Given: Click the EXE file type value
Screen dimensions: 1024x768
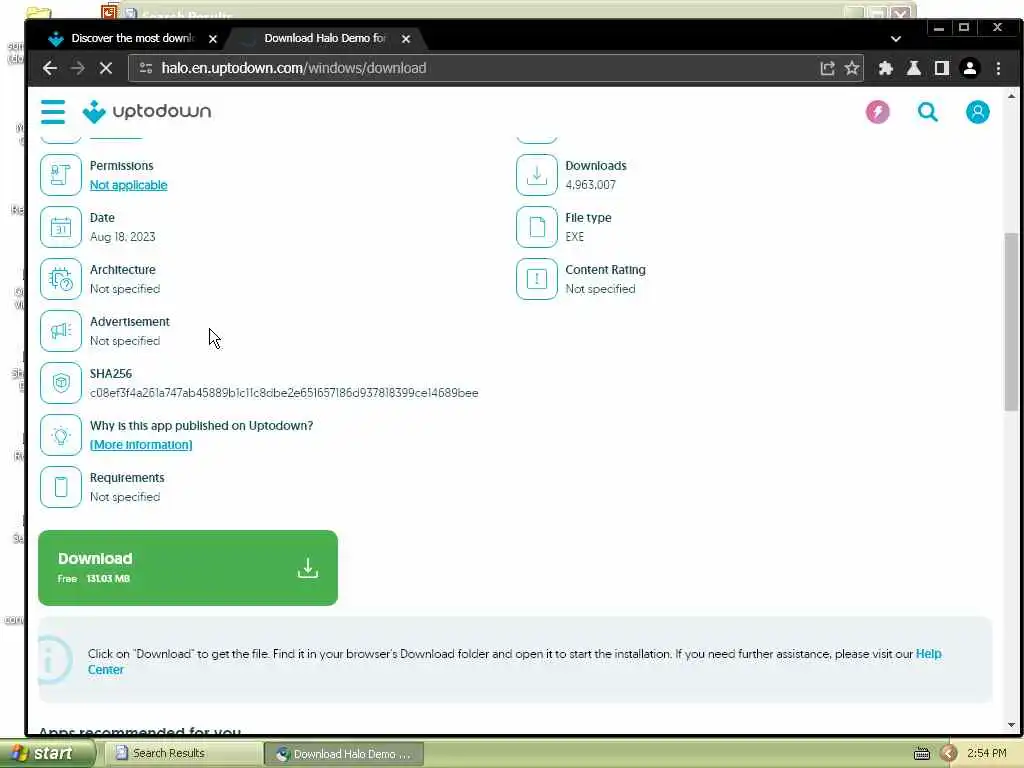Looking at the screenshot, I should click(x=575, y=236).
